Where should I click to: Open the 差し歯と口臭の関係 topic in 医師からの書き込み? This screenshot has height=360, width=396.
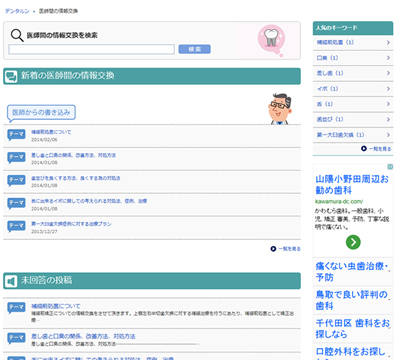coord(73,155)
